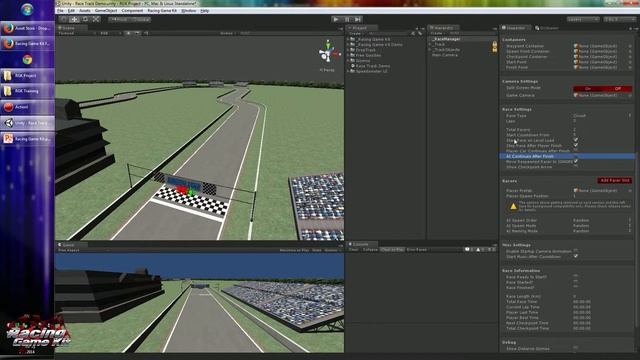640x360 pixels.
Task: Toggle Move Respawned Racer to IGNORE checkbox
Action: pyautogui.click(x=576, y=161)
